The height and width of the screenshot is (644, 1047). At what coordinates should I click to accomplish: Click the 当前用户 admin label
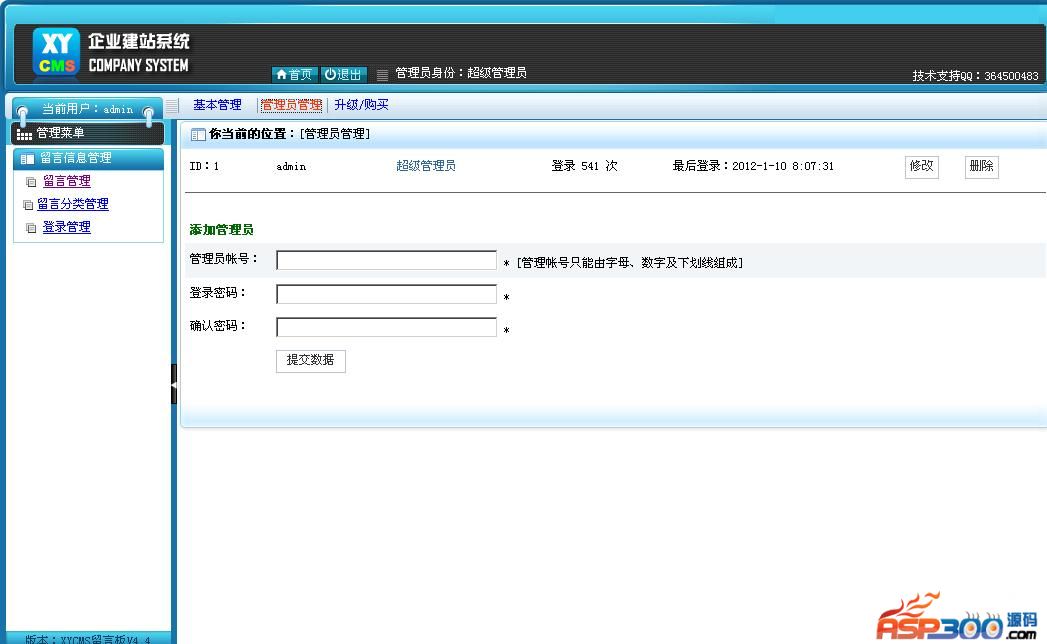click(x=87, y=109)
